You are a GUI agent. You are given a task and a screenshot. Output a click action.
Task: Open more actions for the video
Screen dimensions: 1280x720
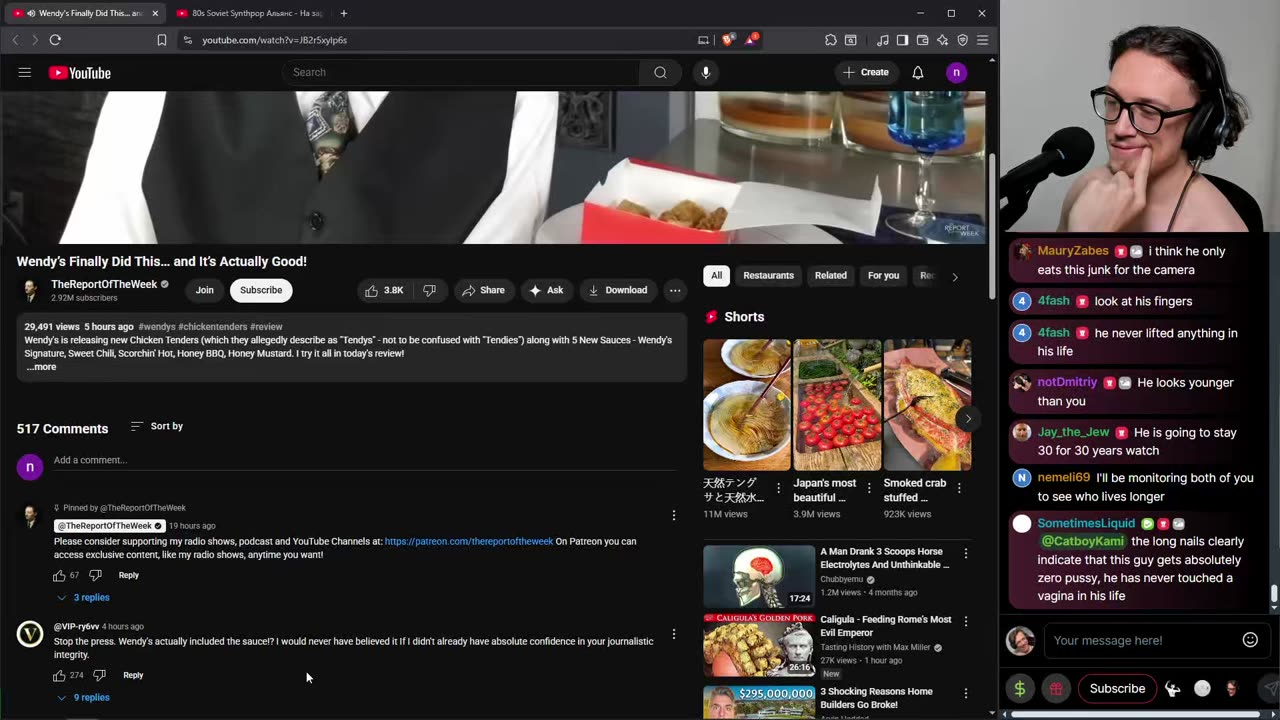click(675, 290)
